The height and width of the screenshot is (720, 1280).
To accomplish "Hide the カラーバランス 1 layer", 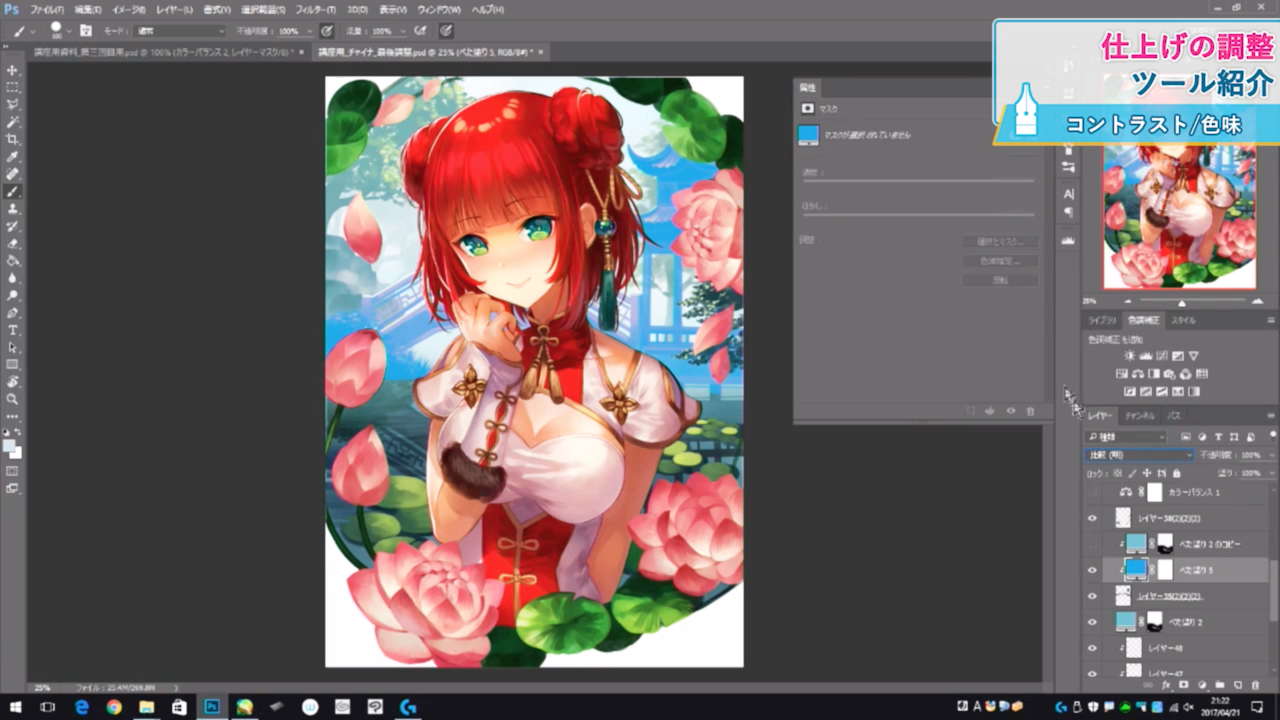I will pos(1093,492).
